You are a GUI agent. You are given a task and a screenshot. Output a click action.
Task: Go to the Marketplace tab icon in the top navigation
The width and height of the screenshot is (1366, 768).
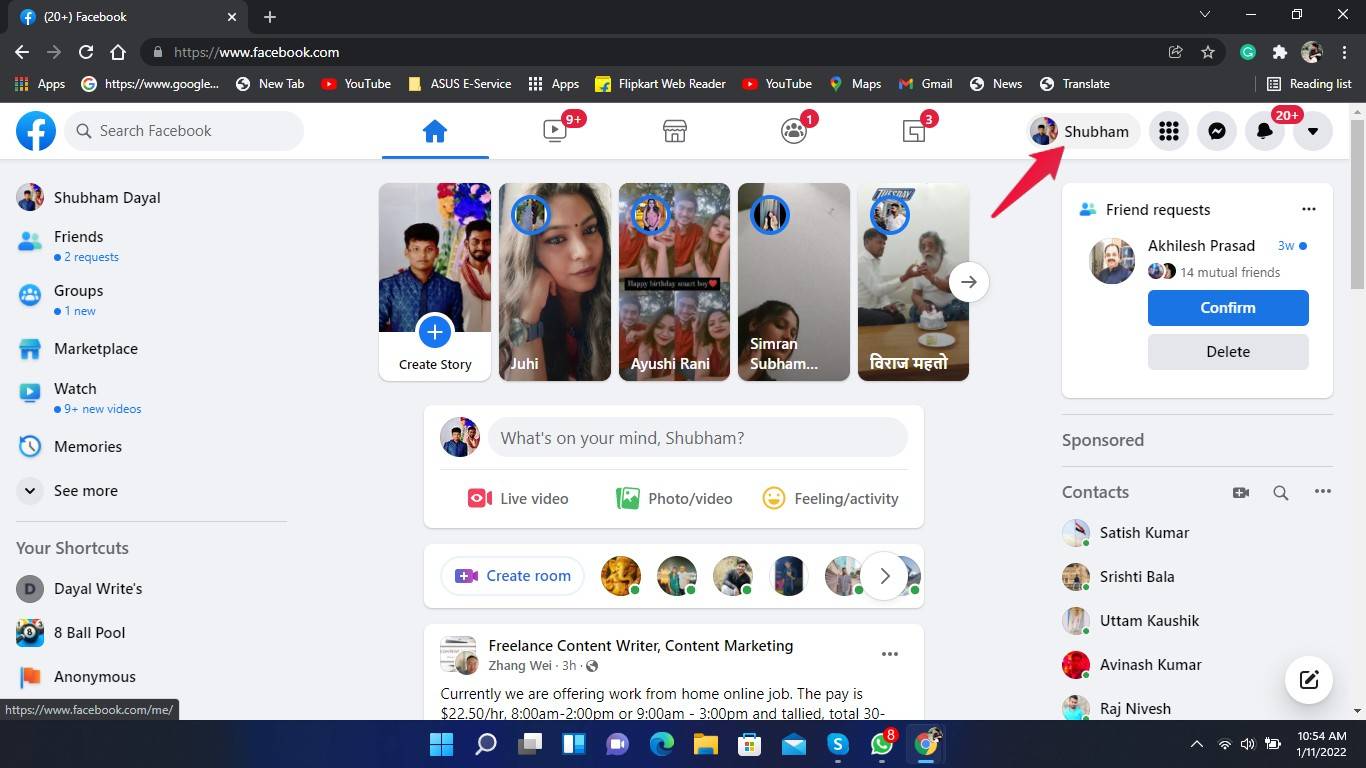(x=675, y=131)
